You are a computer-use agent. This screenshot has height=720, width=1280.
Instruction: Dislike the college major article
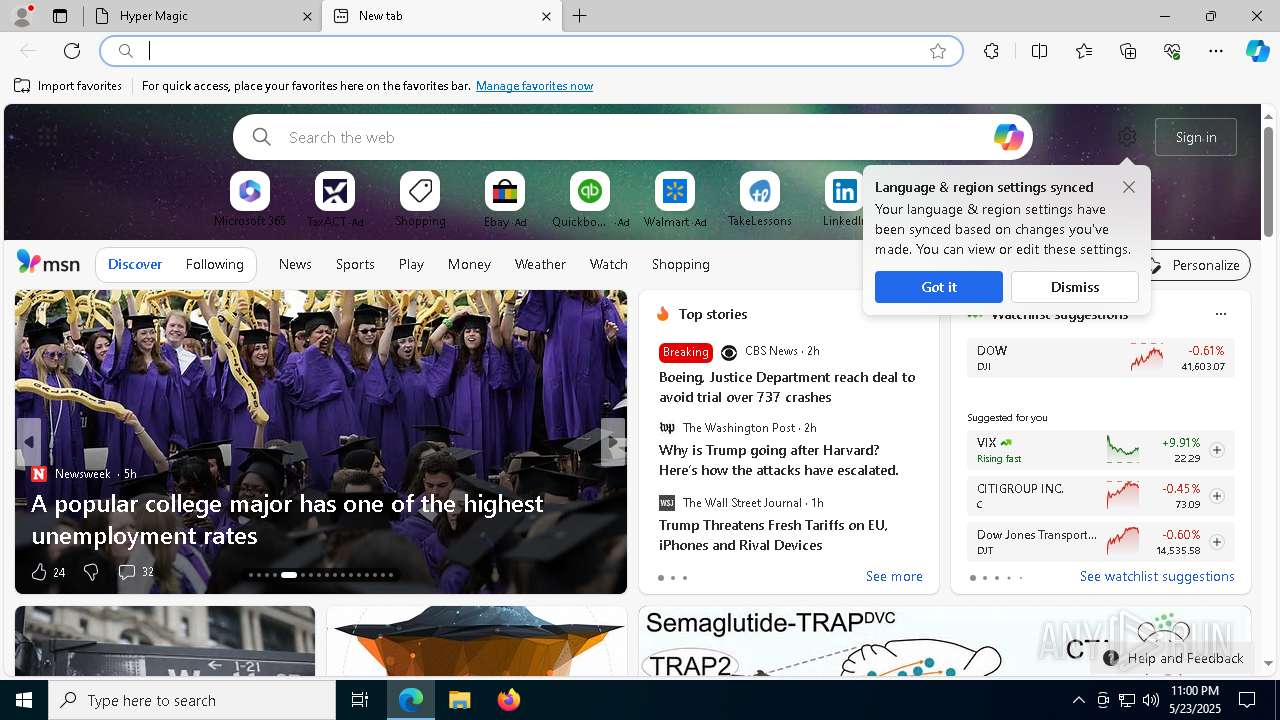tap(91, 572)
